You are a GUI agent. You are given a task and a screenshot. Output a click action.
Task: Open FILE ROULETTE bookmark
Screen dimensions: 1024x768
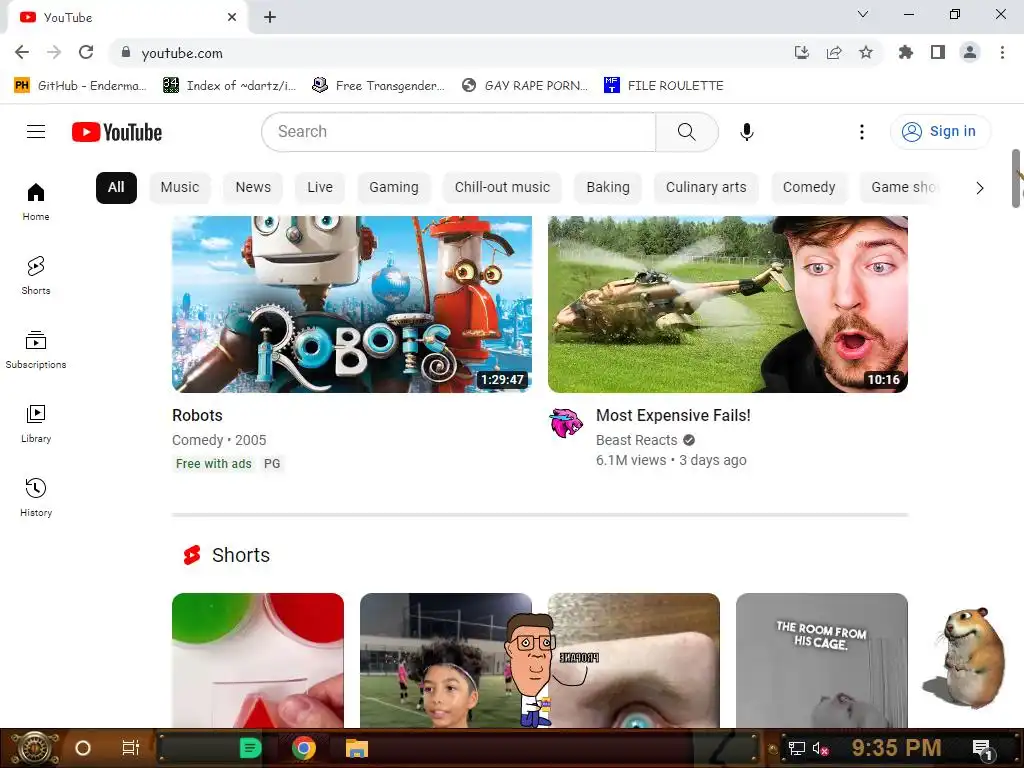coord(664,86)
